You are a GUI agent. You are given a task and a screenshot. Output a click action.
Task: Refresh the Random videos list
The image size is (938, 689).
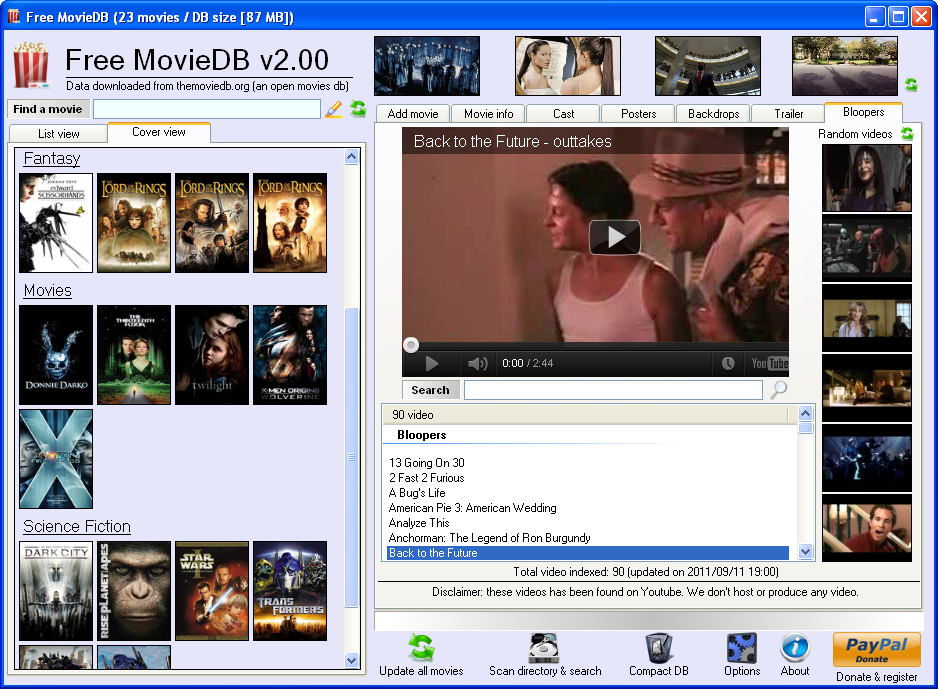click(907, 134)
